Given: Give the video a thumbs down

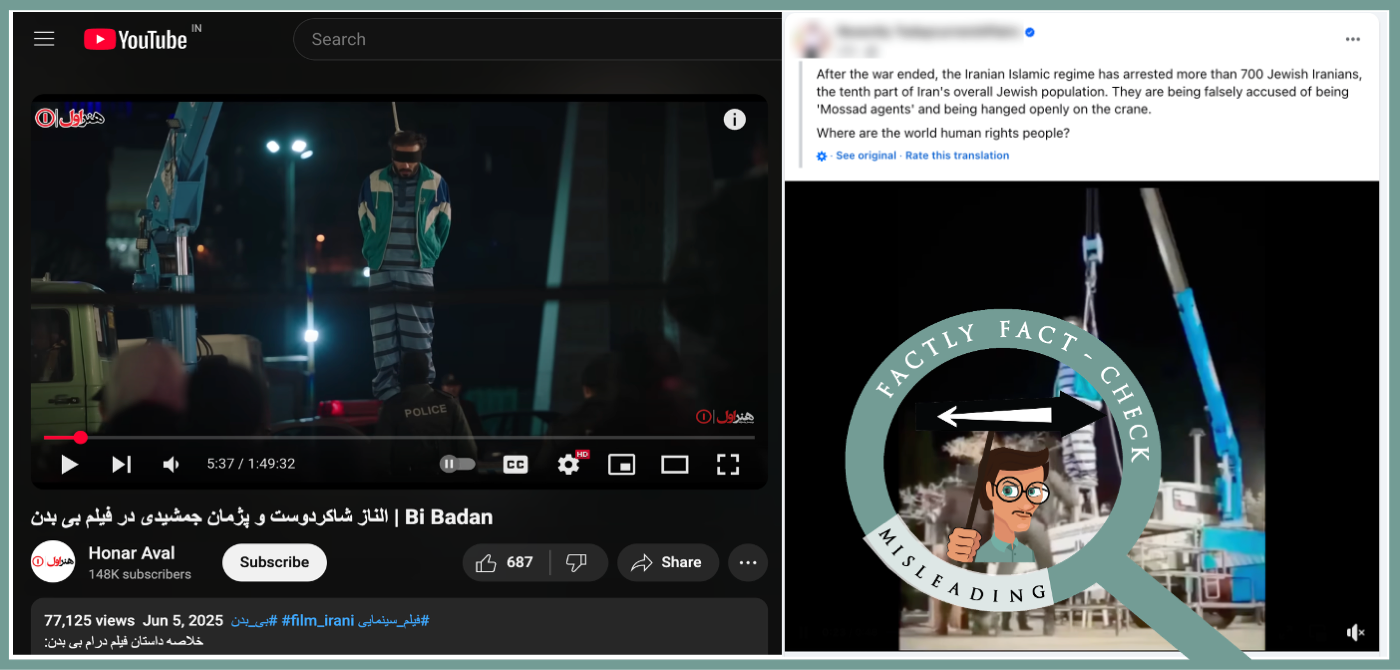Looking at the screenshot, I should click(578, 562).
